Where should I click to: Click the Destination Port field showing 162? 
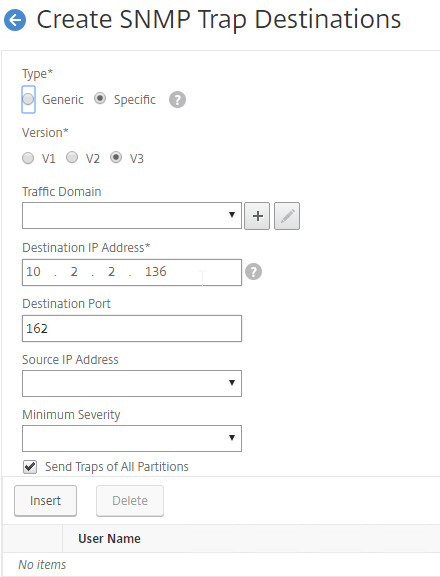(x=132, y=328)
